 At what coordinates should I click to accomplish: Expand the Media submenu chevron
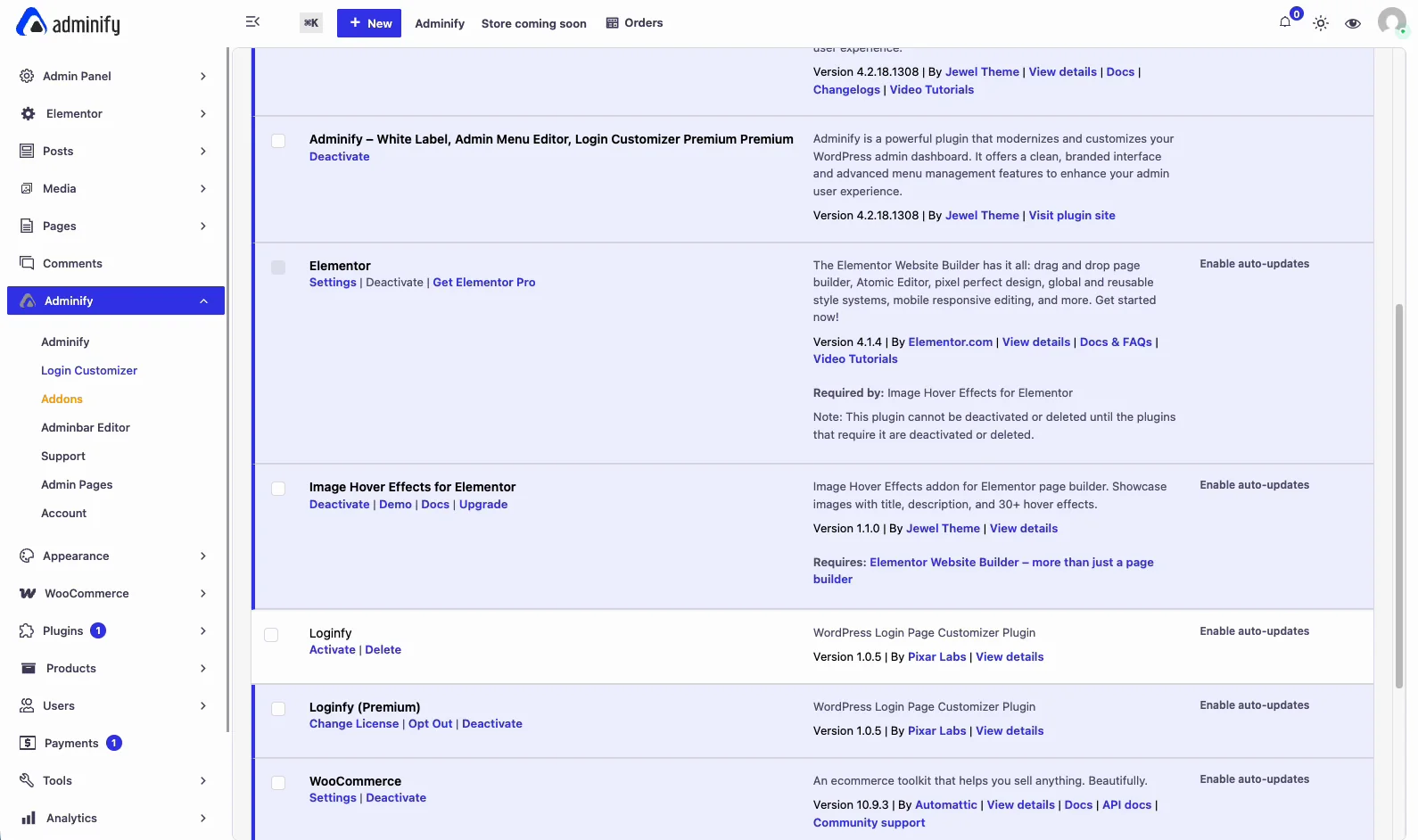tap(203, 188)
